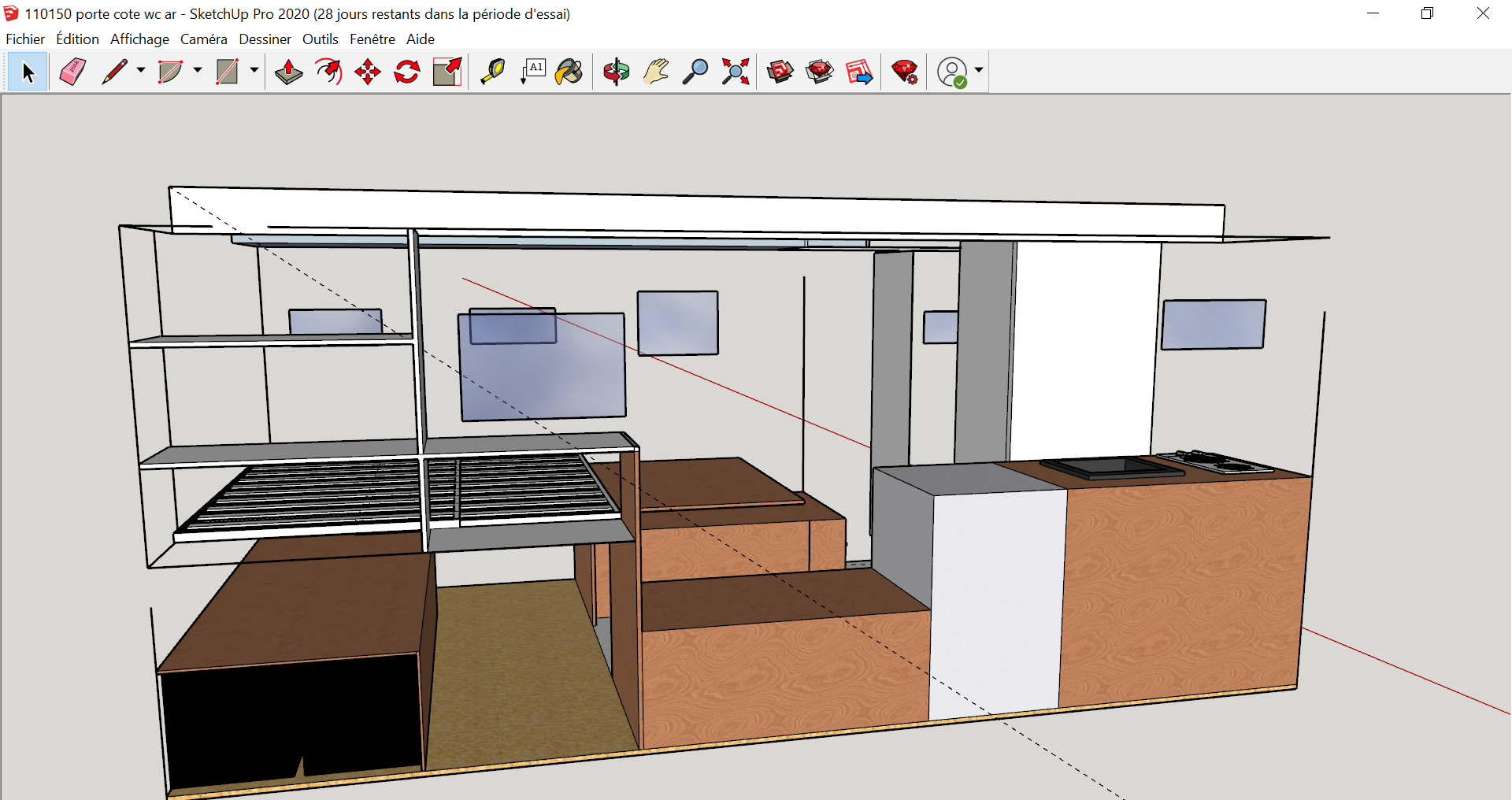Open the Rectangle shapes dropdown arrow
This screenshot has width=1512, height=800.
[x=254, y=70]
